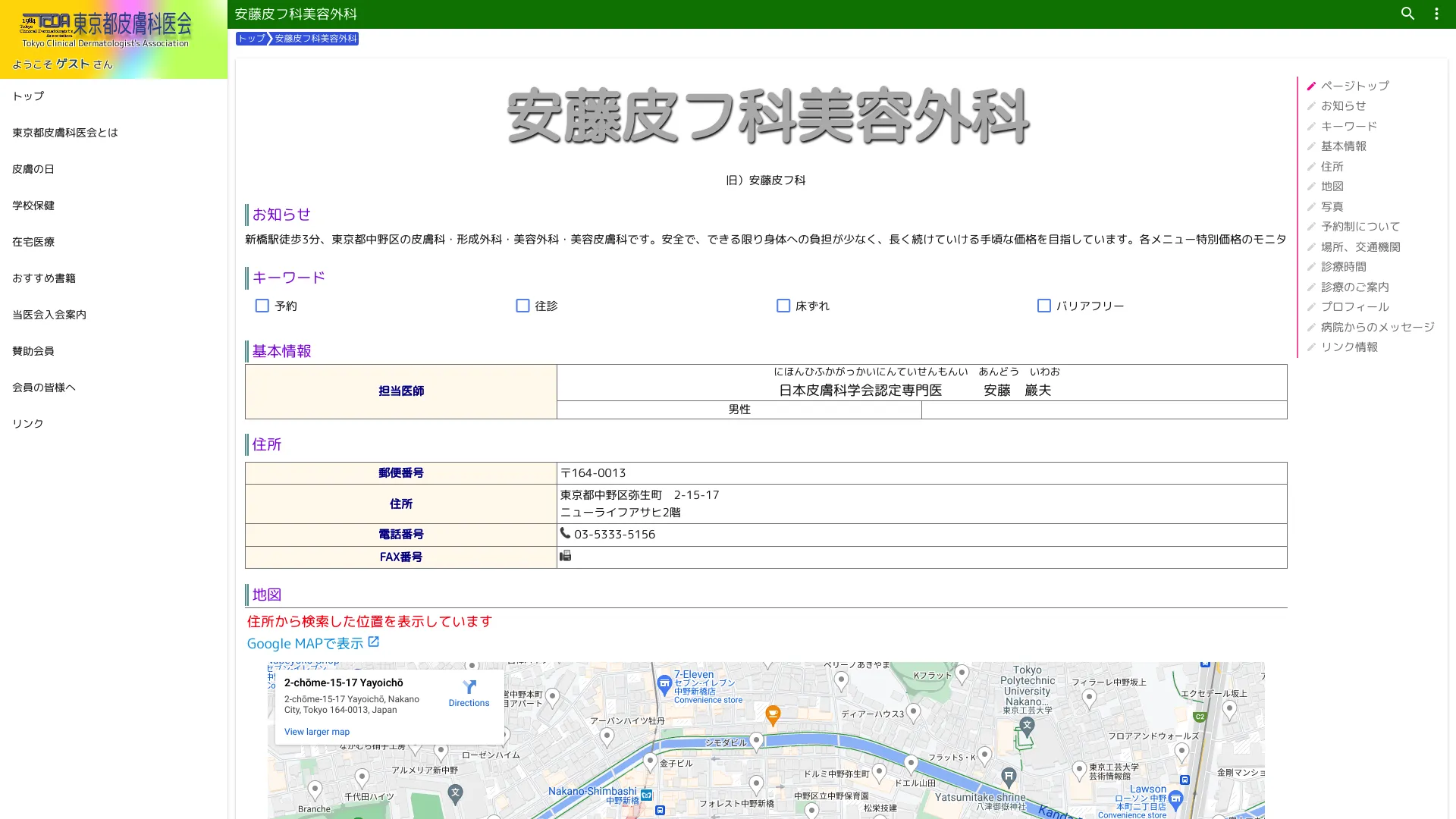Screen dimensions: 1456x819
Task: Open 当医会入会案内 sidebar item
Action: (114, 315)
